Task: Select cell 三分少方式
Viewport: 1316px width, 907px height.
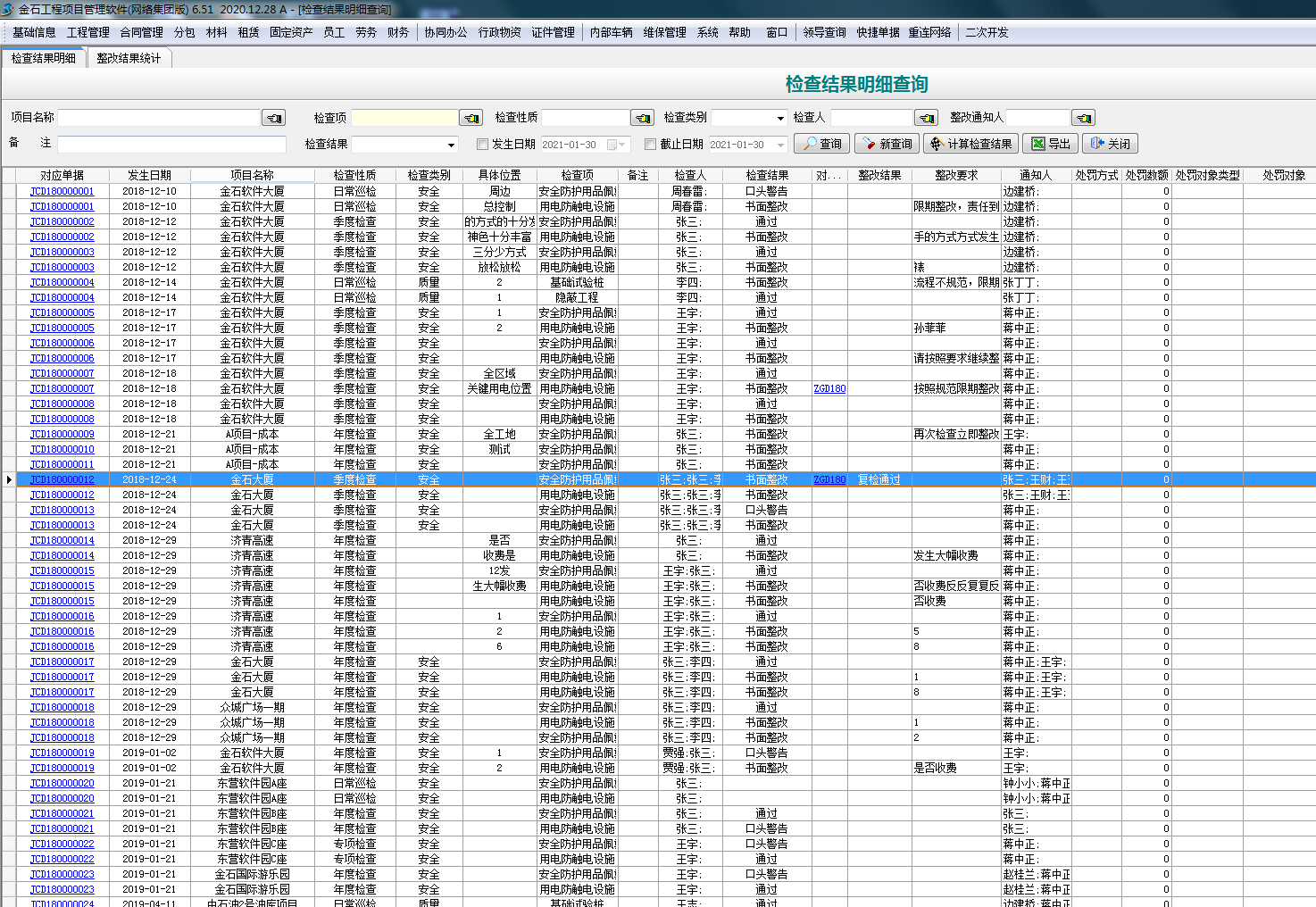Action: [x=499, y=253]
